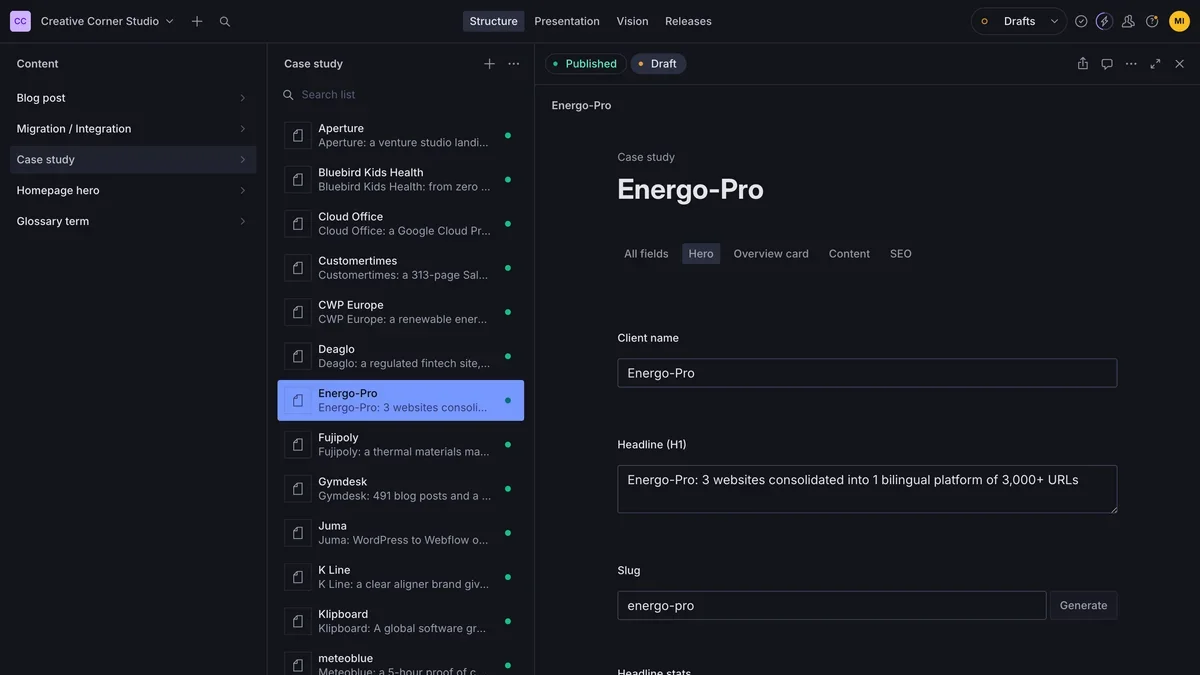
Task: Switch to the Overview card field group
Action: [x=771, y=254]
